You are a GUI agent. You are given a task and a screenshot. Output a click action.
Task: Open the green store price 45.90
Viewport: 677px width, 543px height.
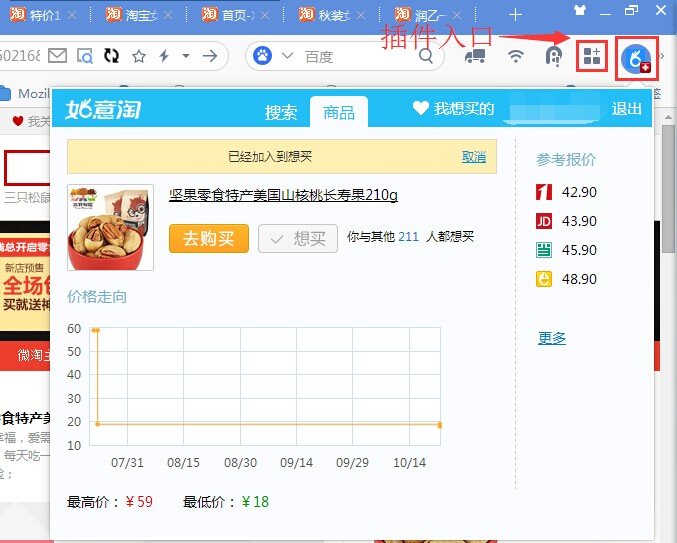[566, 250]
